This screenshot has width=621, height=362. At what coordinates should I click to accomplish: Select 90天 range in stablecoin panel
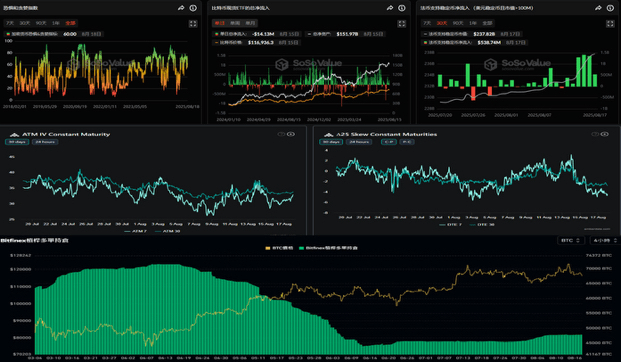tap(458, 23)
